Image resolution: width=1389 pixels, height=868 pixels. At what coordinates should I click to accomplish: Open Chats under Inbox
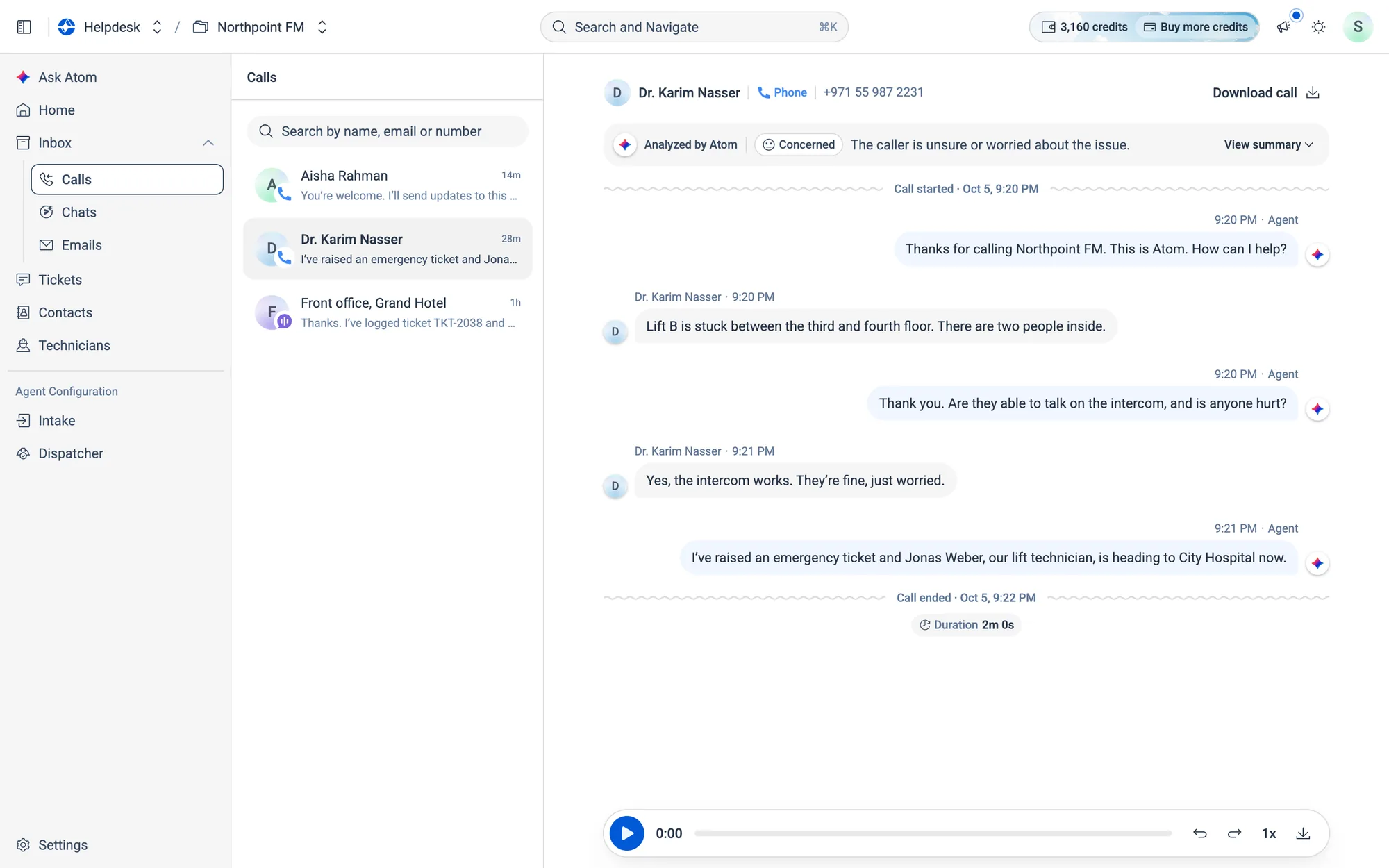click(127, 212)
